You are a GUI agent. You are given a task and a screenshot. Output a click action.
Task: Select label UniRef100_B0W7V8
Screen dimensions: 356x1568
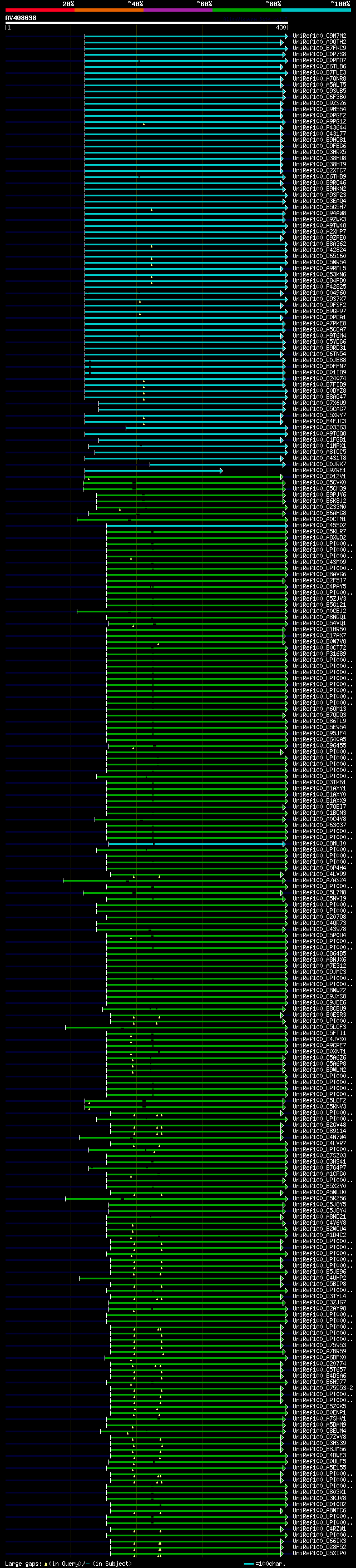pyautogui.click(x=319, y=641)
